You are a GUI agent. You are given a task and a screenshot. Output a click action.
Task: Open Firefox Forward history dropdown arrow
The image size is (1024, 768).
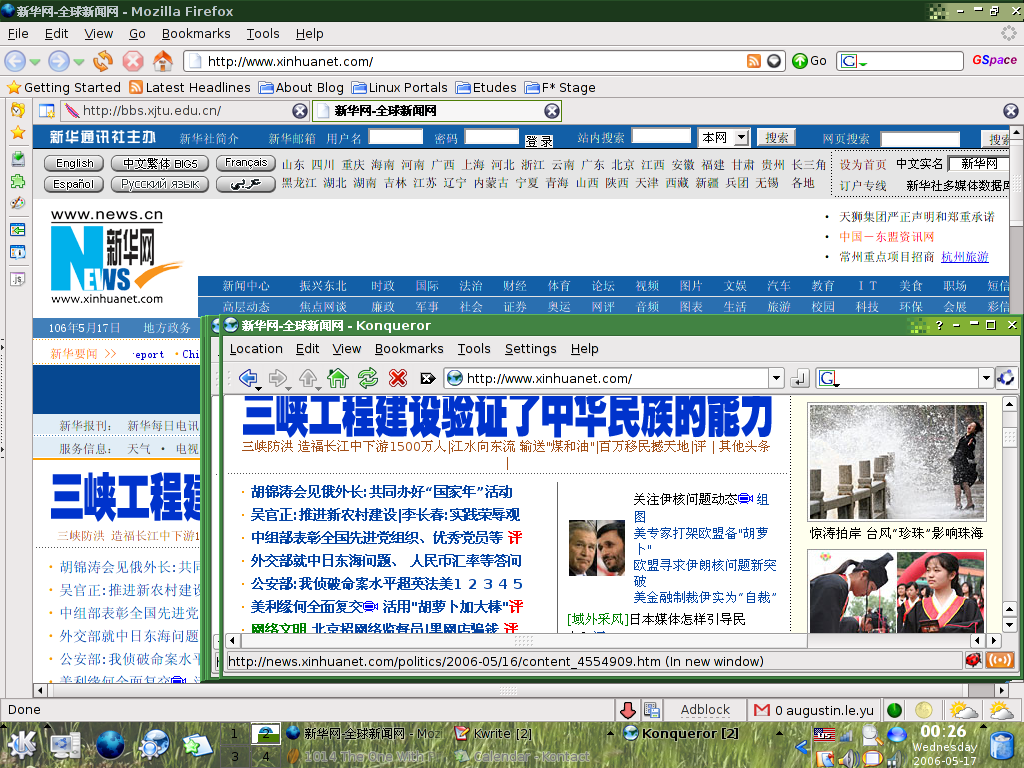[79, 62]
